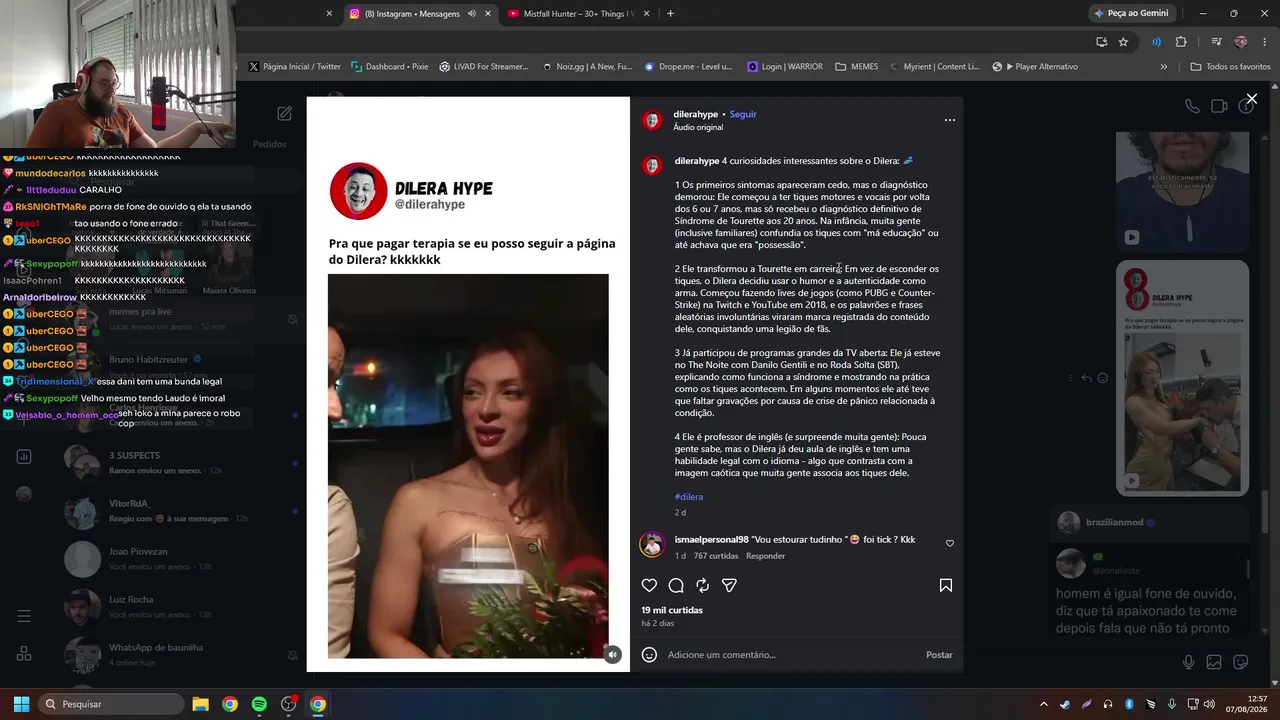Compose a new message with the pencil icon
This screenshot has height=720, width=1280.
point(285,114)
